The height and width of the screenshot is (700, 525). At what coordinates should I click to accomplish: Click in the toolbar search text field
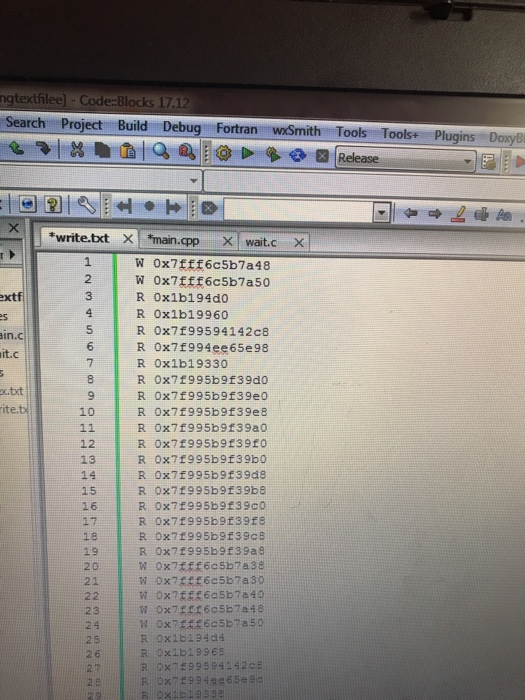coord(299,210)
